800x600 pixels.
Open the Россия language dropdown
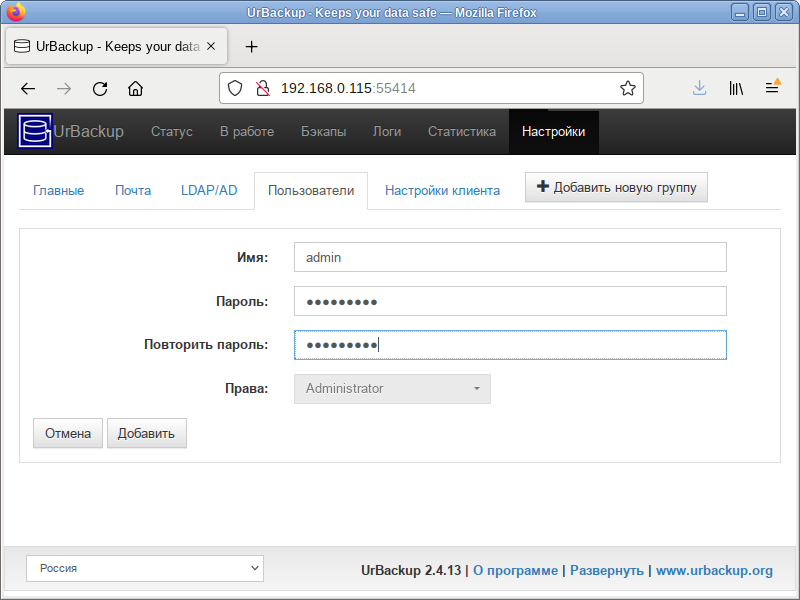pyautogui.click(x=145, y=568)
